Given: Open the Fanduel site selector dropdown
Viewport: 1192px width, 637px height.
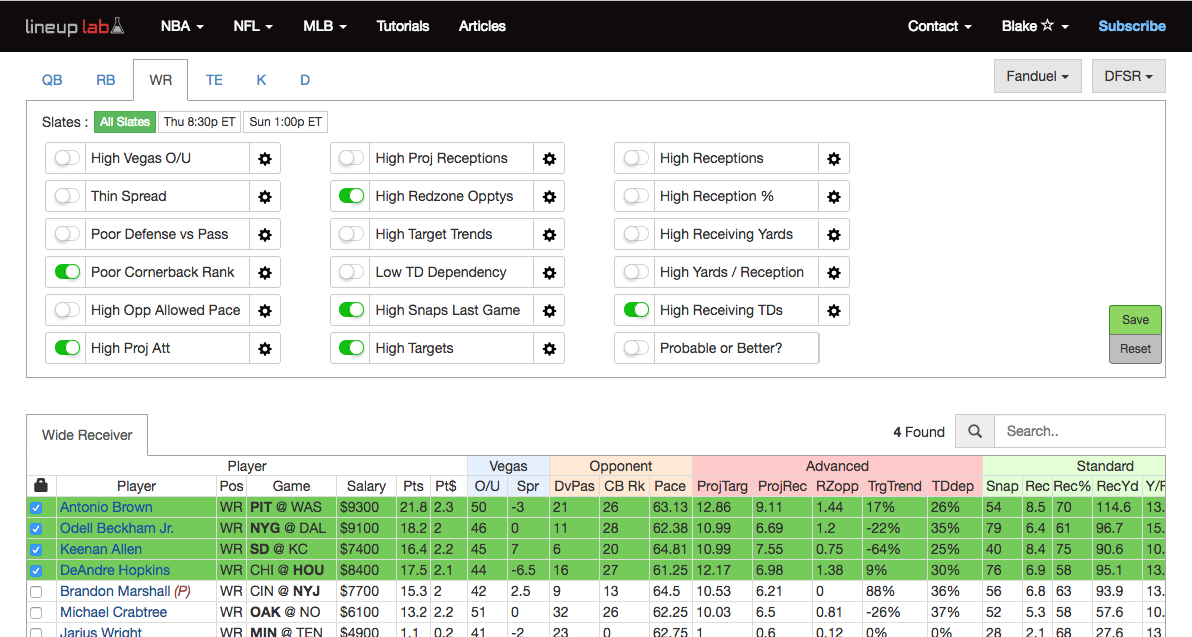Looking at the screenshot, I should (1038, 76).
